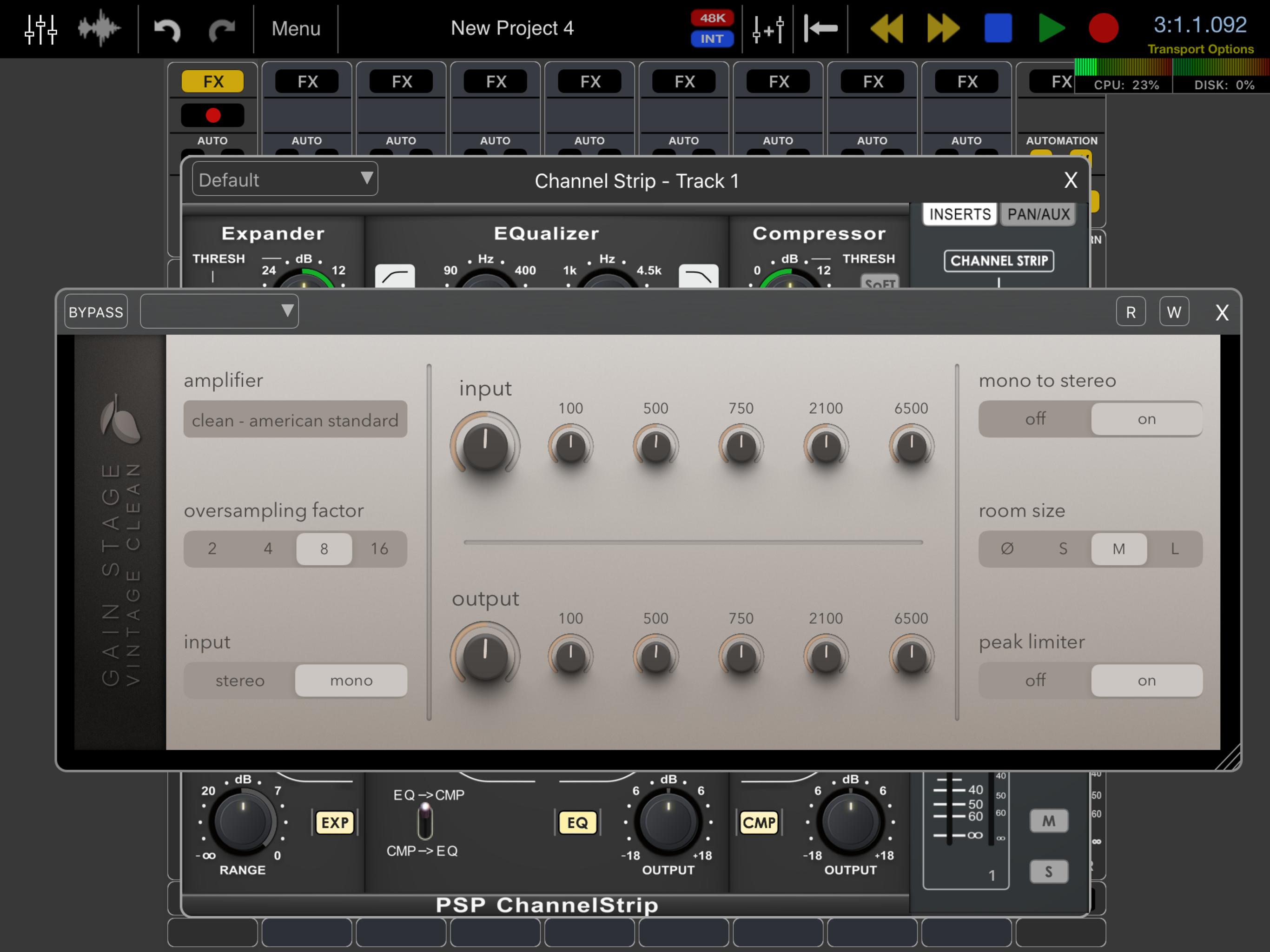Open the amplifier type selector
This screenshot has height=952, width=1270.
295,420
